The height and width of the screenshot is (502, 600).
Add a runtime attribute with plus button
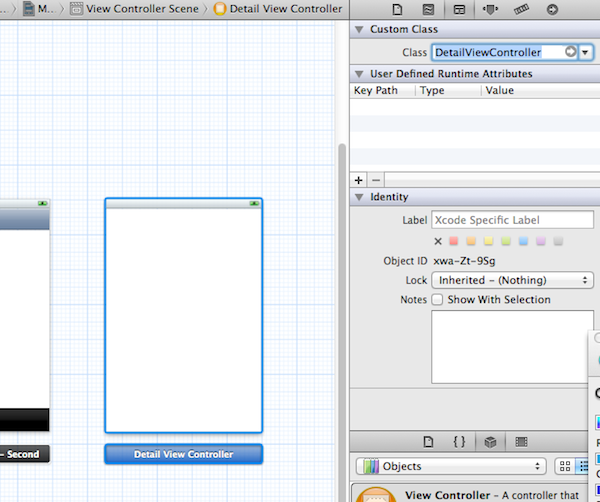pyautogui.click(x=359, y=180)
